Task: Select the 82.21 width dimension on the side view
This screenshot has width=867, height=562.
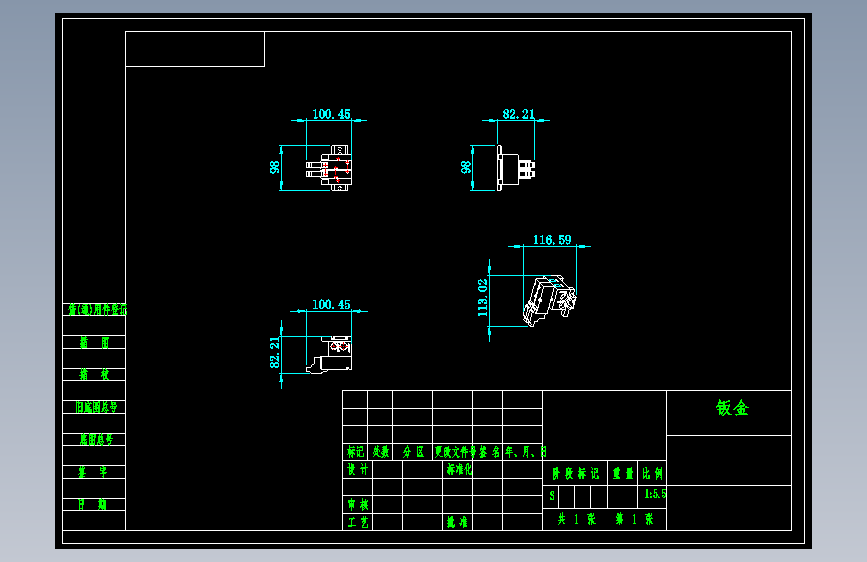Action: click(x=518, y=114)
